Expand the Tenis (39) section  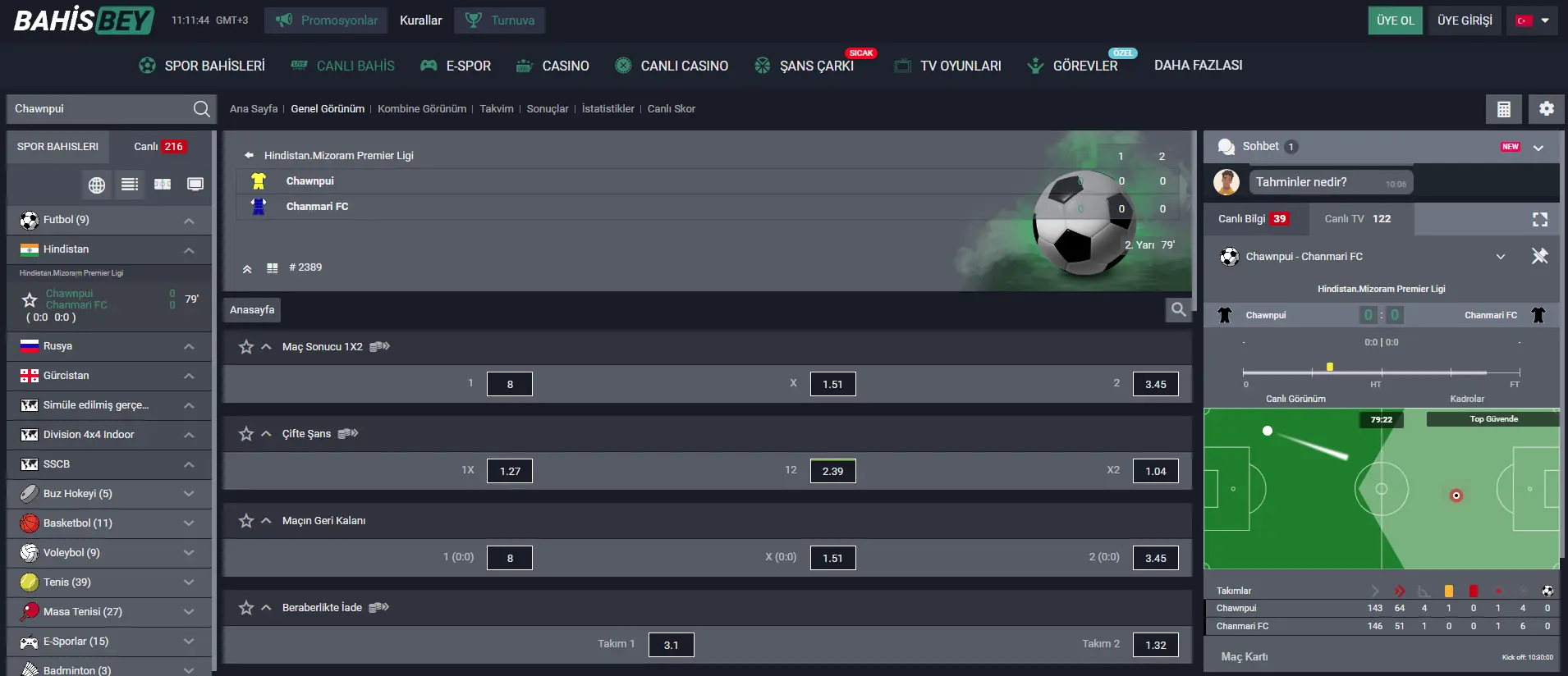click(189, 582)
